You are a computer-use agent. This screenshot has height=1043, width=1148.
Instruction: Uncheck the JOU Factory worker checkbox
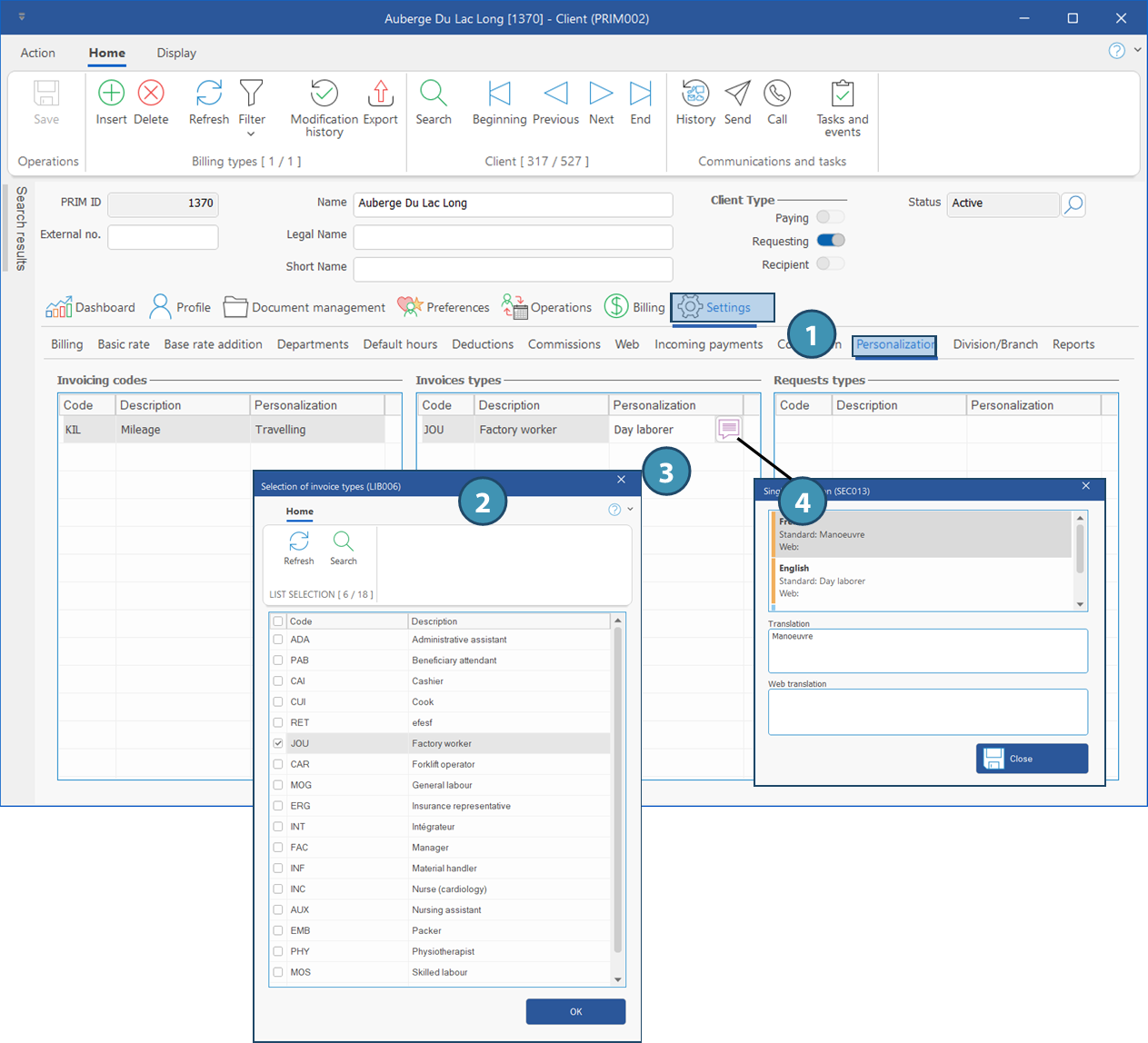(x=278, y=743)
